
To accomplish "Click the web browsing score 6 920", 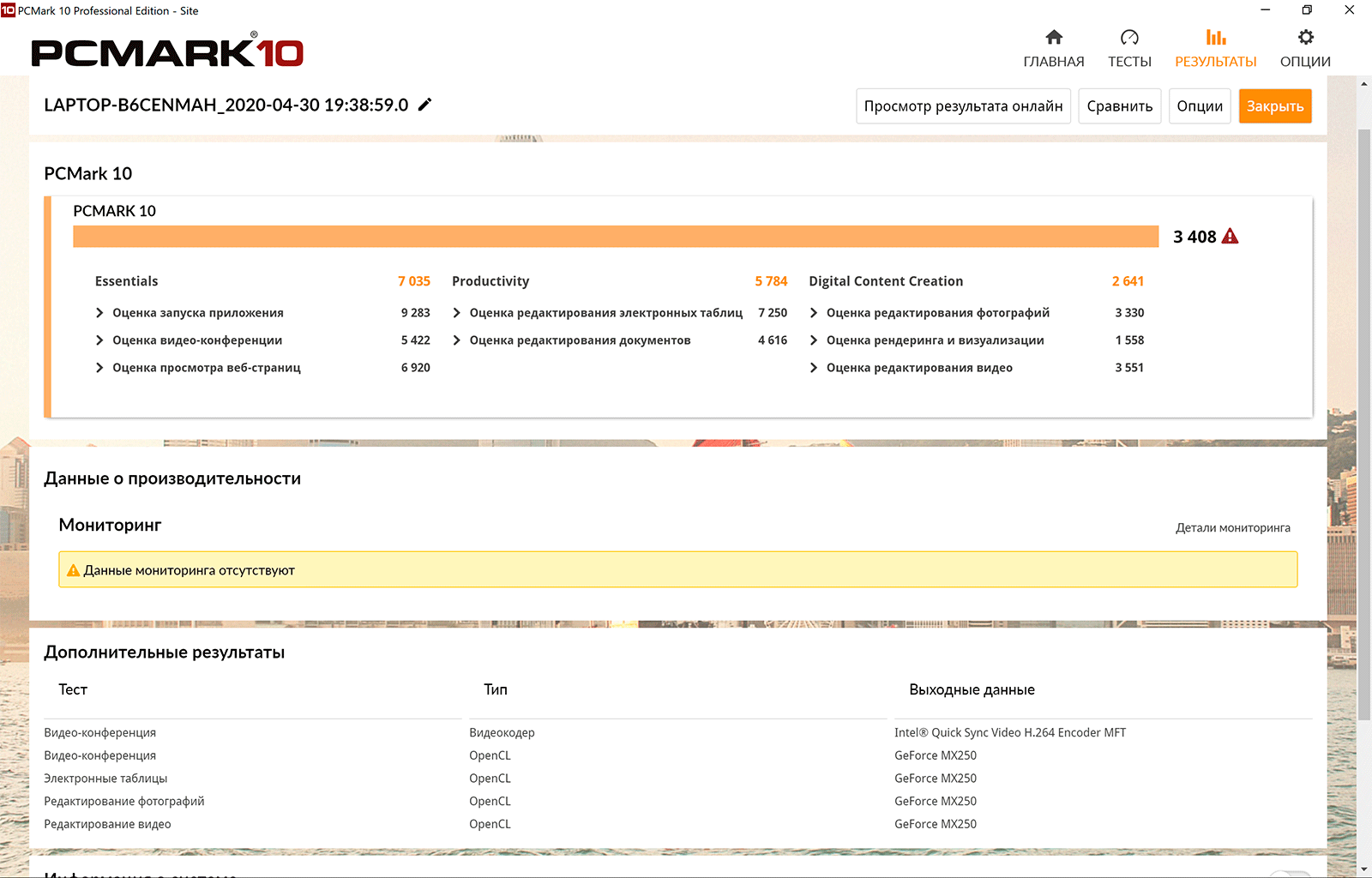I will [x=416, y=368].
